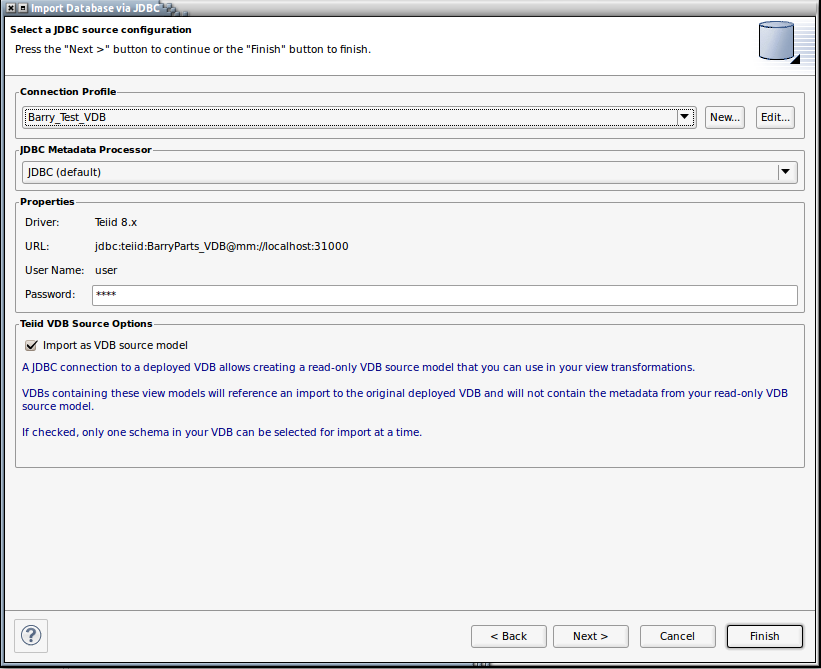821x669 pixels.
Task: Expand the Connection Profile dropdown arrow
Action: coord(685,117)
